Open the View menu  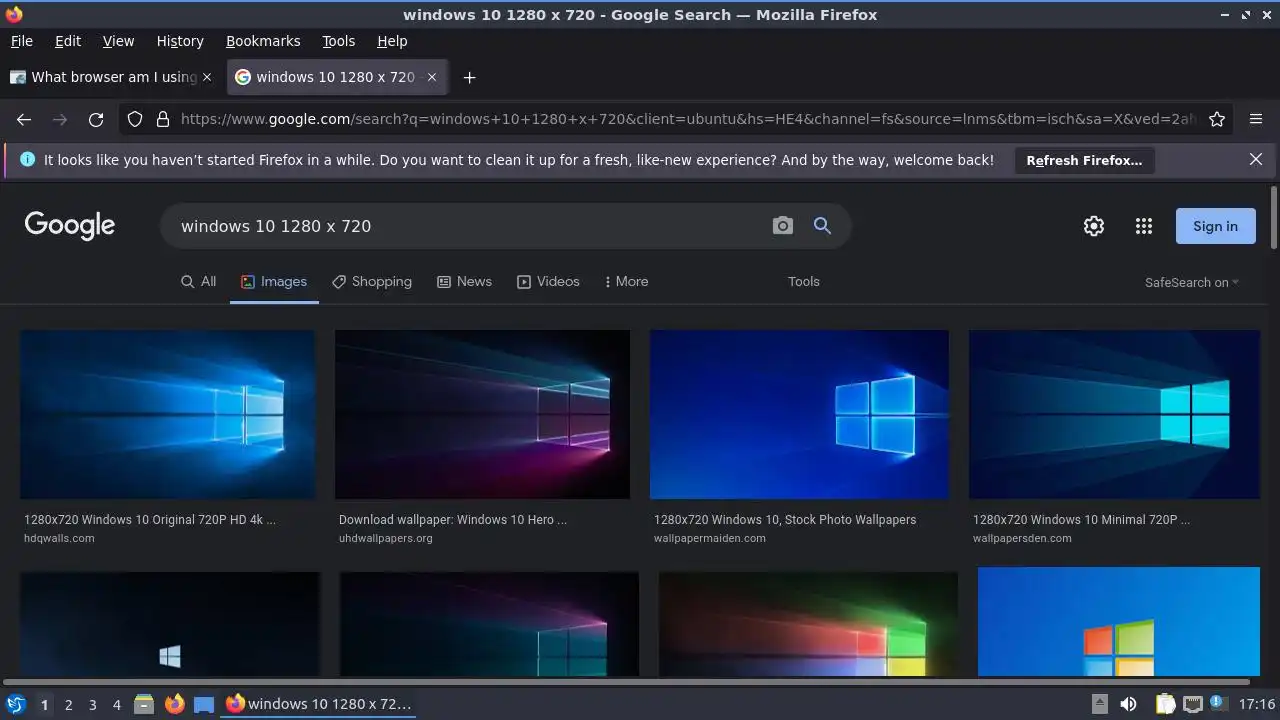coord(118,41)
